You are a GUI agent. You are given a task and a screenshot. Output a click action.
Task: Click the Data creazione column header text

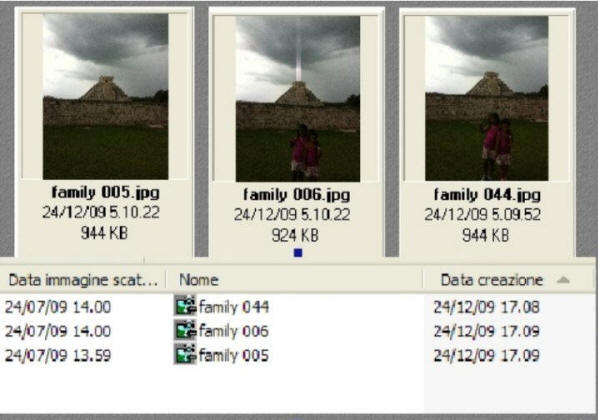(492, 280)
